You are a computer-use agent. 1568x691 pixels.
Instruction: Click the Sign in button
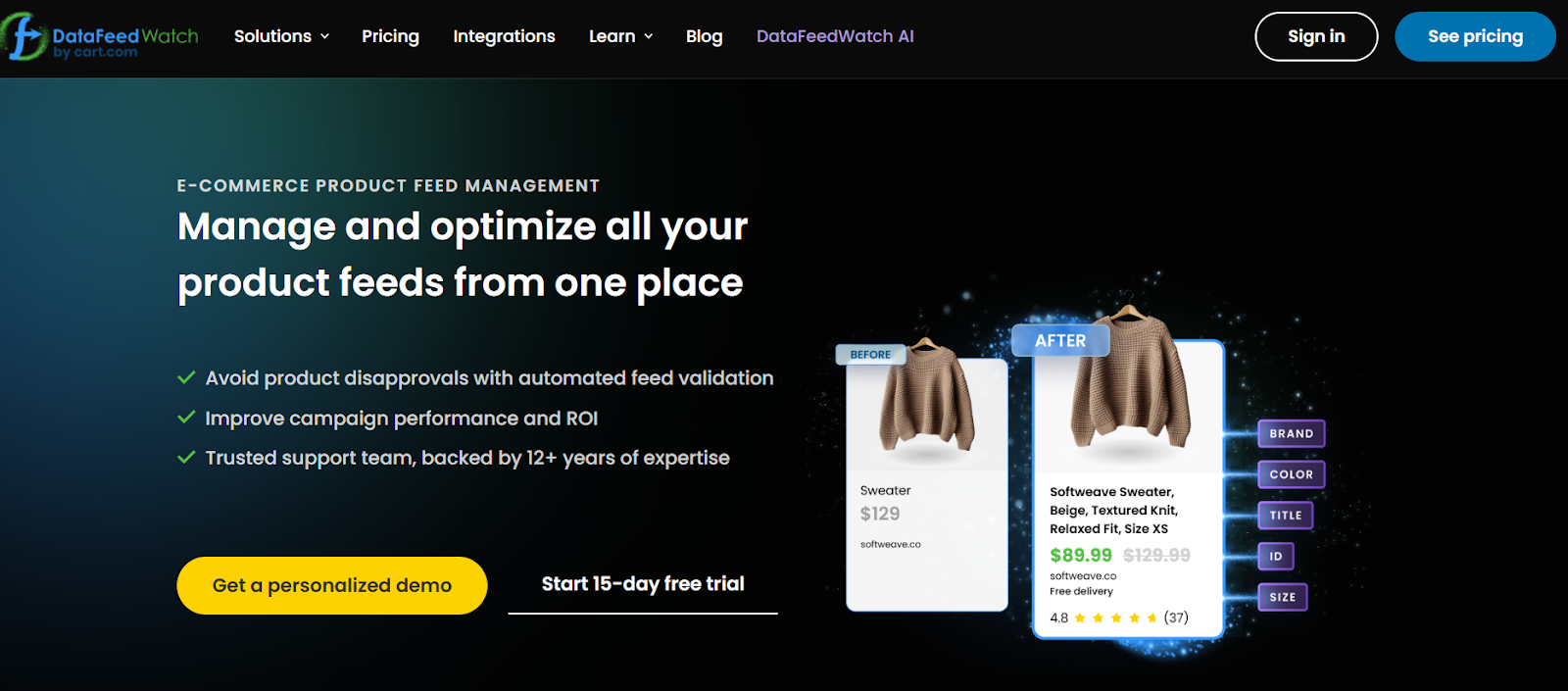click(x=1316, y=36)
